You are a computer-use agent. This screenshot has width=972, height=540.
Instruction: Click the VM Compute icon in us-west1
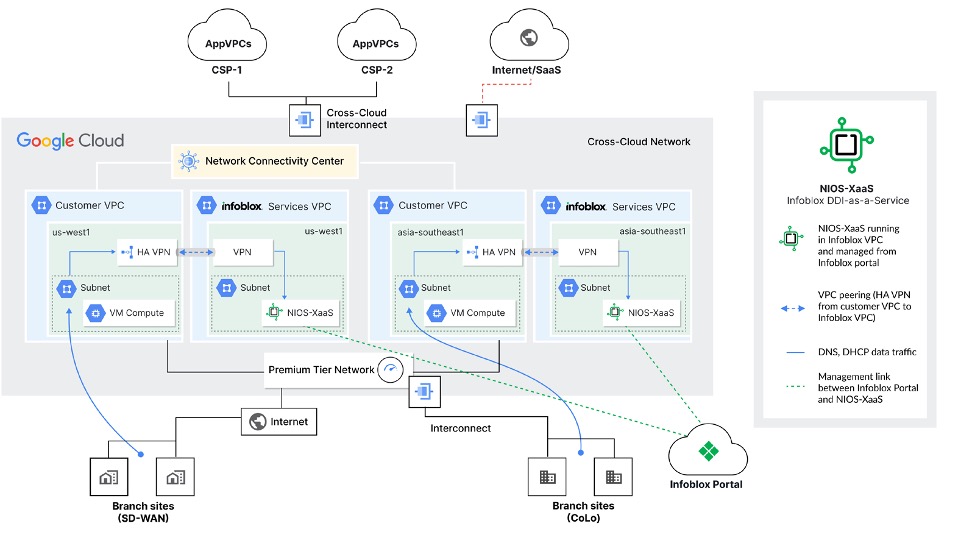click(x=96, y=313)
